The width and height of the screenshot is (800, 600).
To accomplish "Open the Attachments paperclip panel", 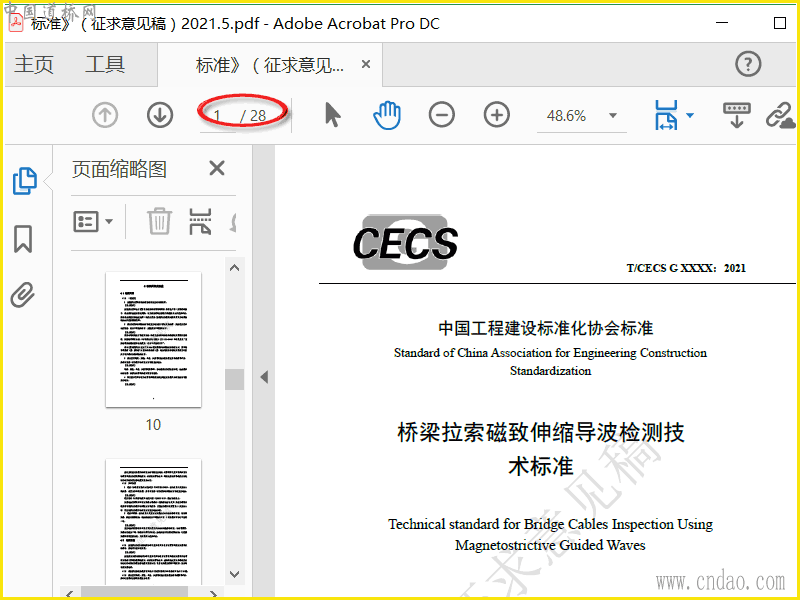I will coord(23,294).
